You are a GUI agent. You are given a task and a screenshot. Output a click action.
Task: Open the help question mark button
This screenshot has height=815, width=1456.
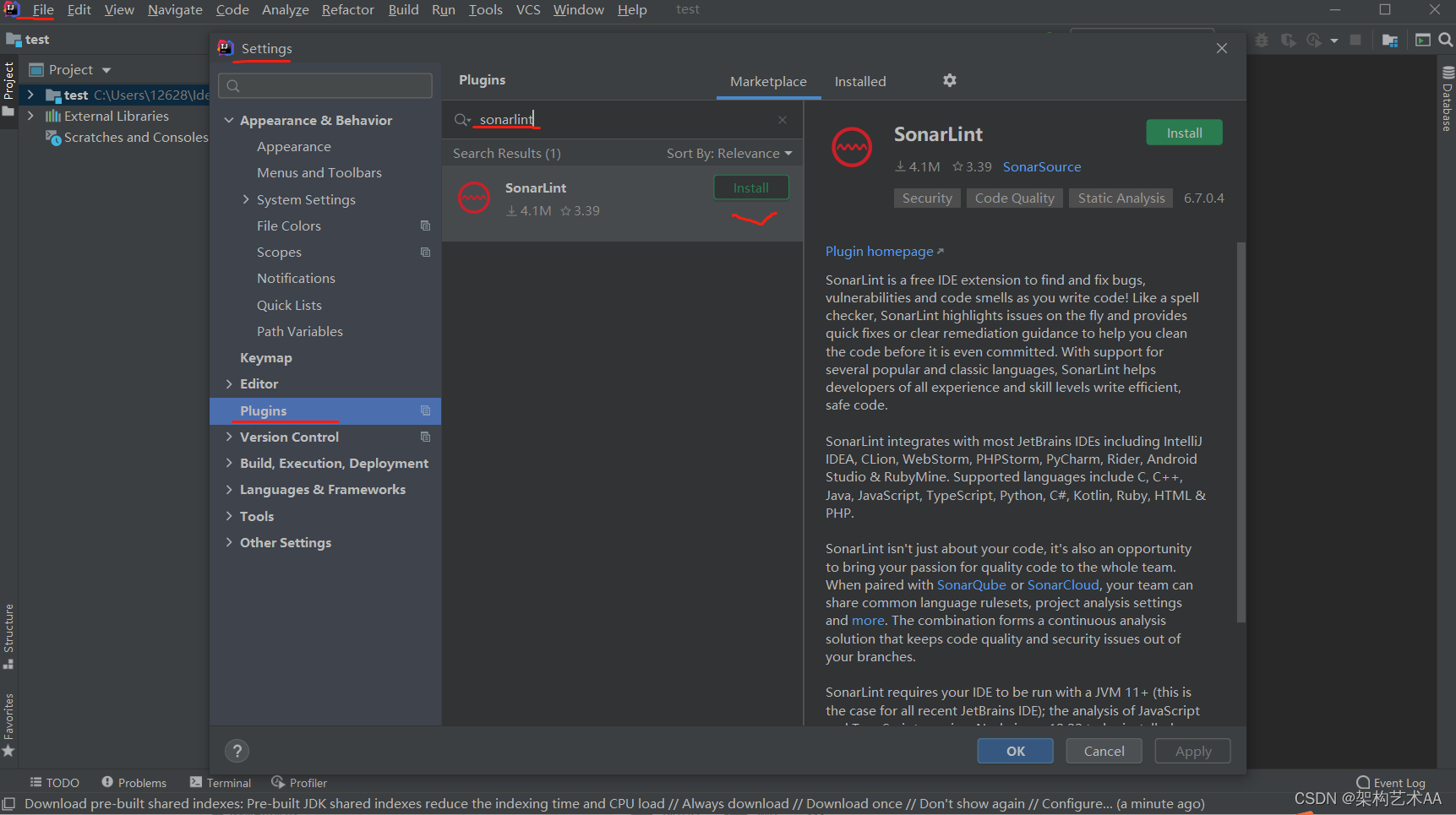click(x=237, y=751)
